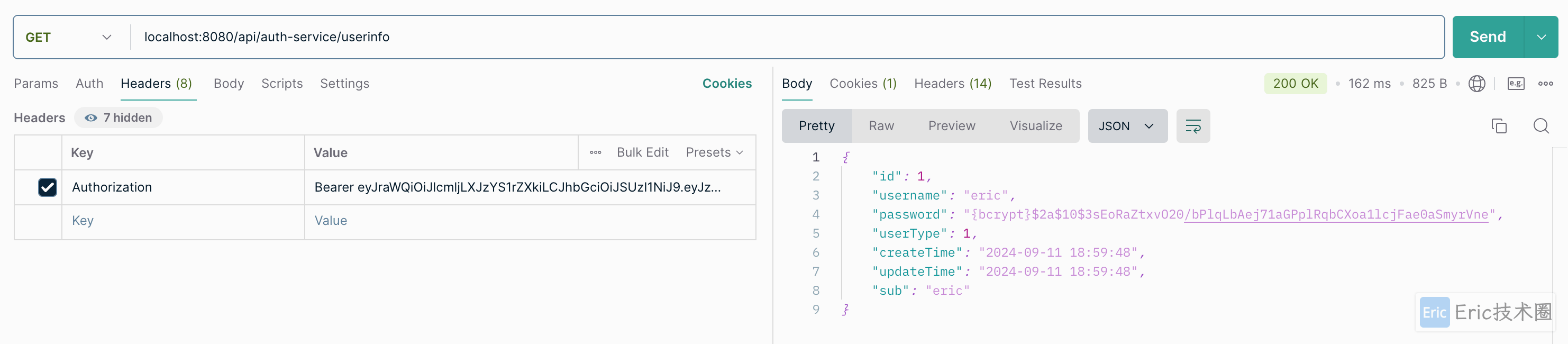Show the 7 hidden headers
This screenshot has width=1568, height=344.
click(x=118, y=117)
